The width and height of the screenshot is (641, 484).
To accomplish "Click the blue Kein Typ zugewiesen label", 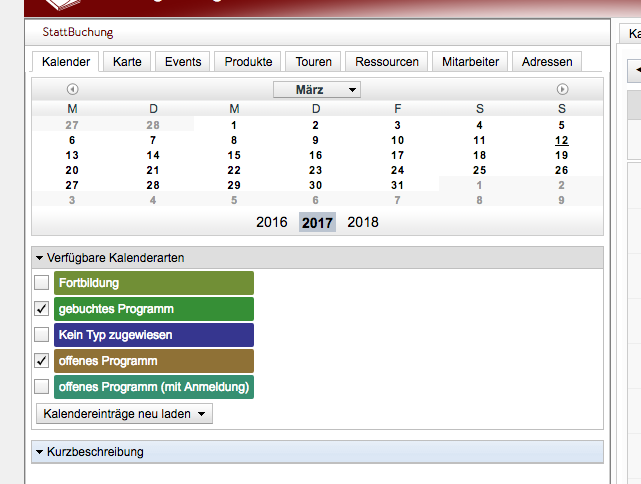I will pos(154,335).
